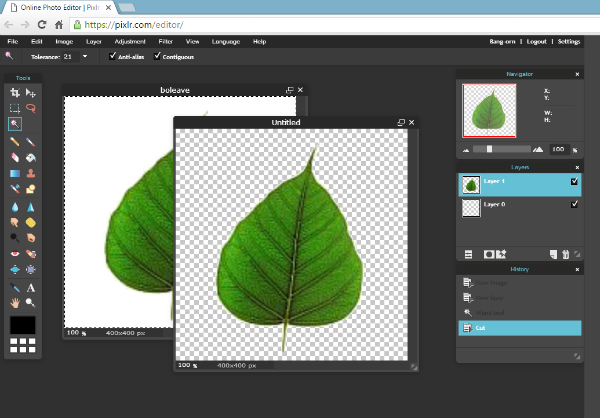600x418 pixels.
Task: Select the Brush tool
Action: tap(31, 142)
